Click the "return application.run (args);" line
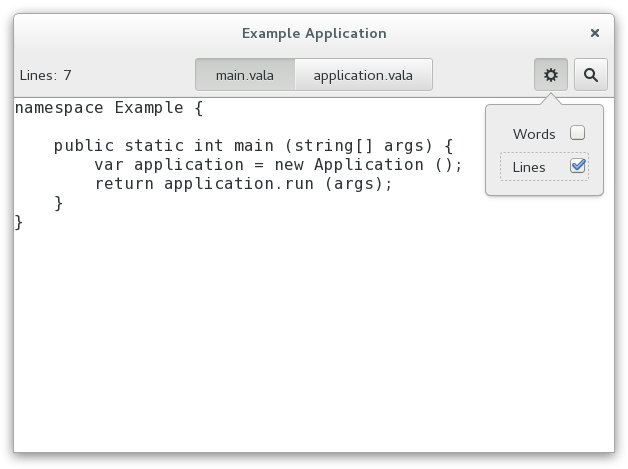 pos(244,184)
